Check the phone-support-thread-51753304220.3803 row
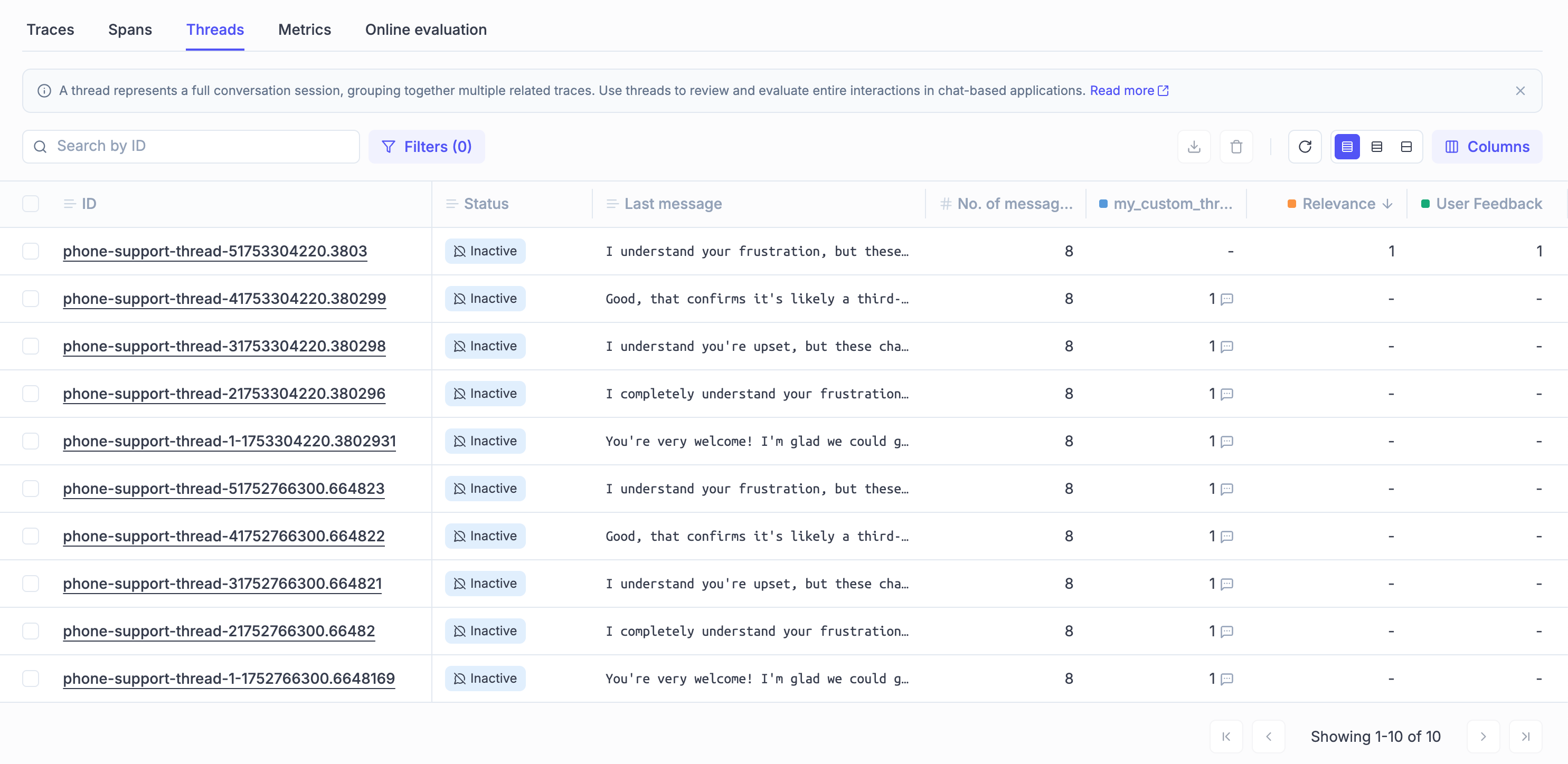This screenshot has height=764, width=1568. (x=31, y=251)
